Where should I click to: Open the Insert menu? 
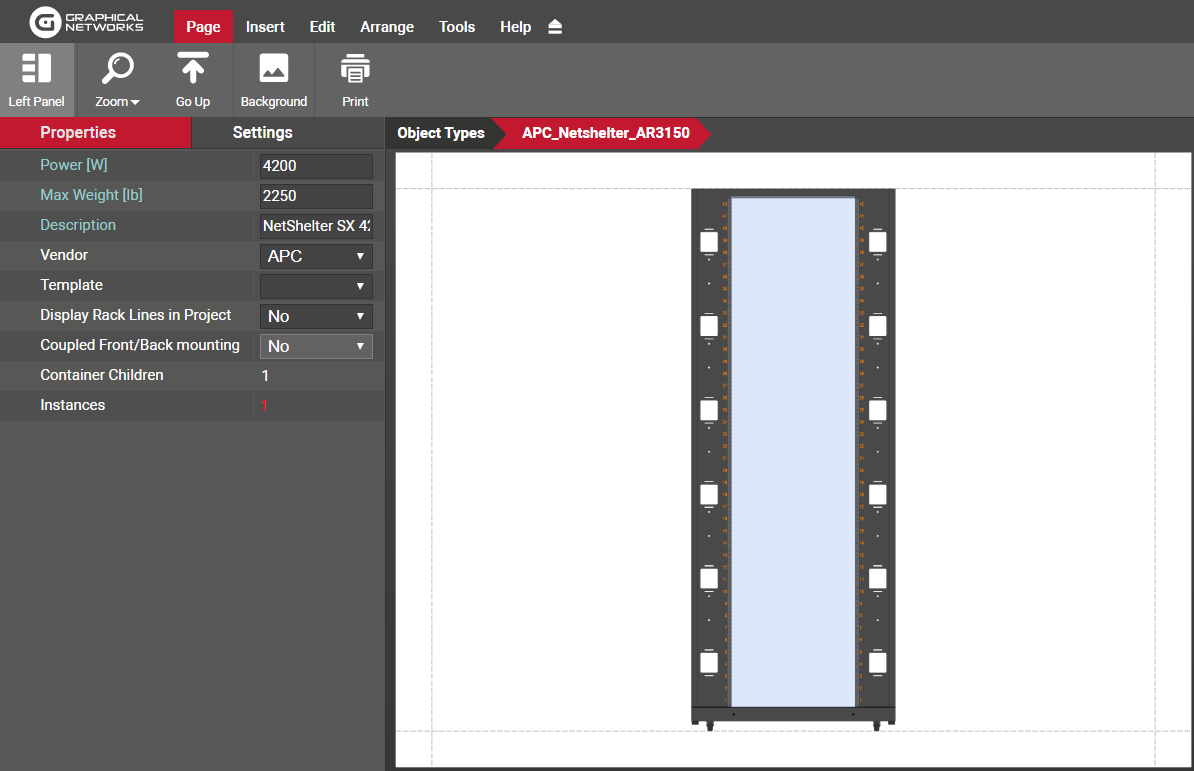pos(265,27)
